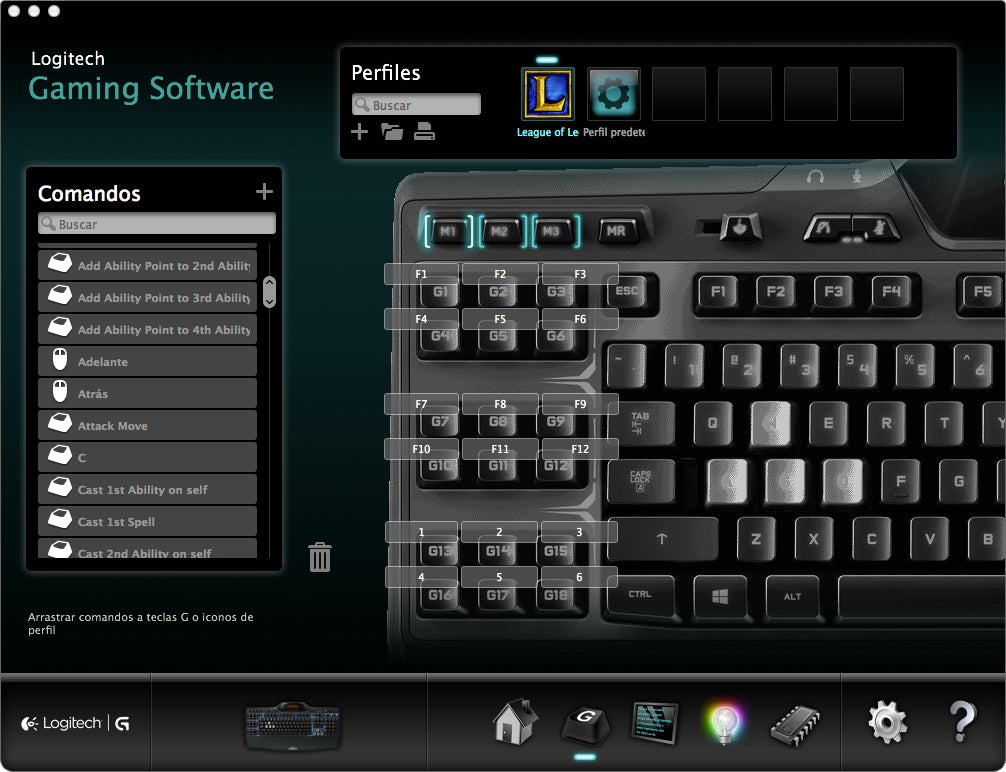Click the G8 key labeled F8
This screenshot has width=1006, height=772.
498,422
